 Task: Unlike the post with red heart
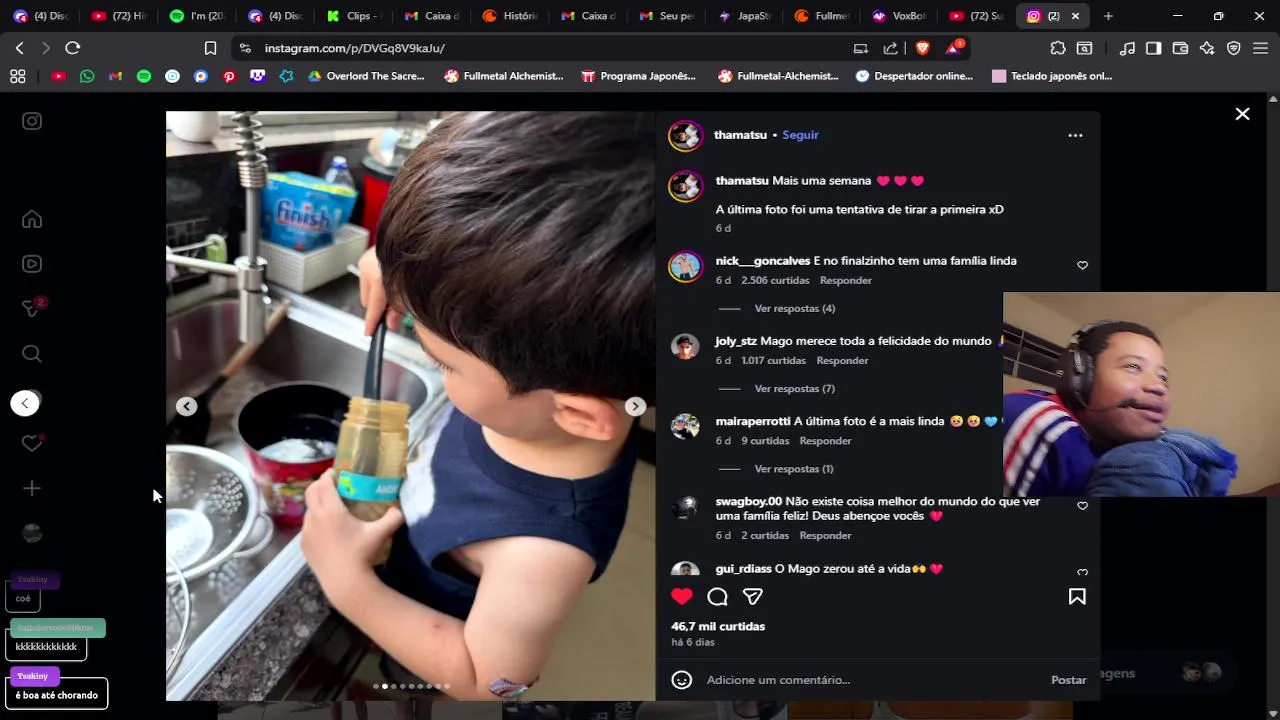[x=682, y=597]
